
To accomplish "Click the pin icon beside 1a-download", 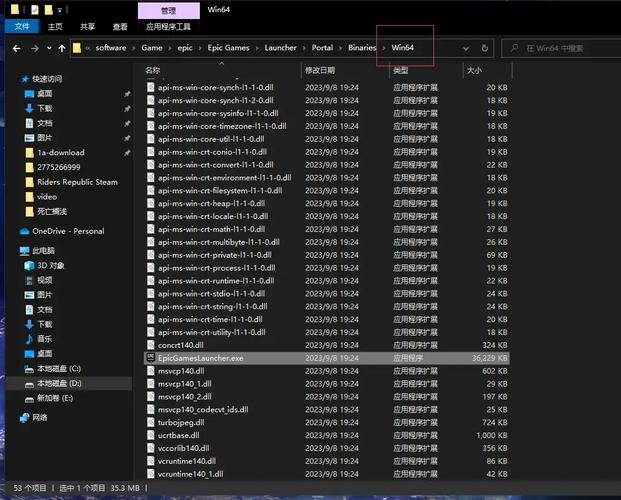I will (x=127, y=153).
